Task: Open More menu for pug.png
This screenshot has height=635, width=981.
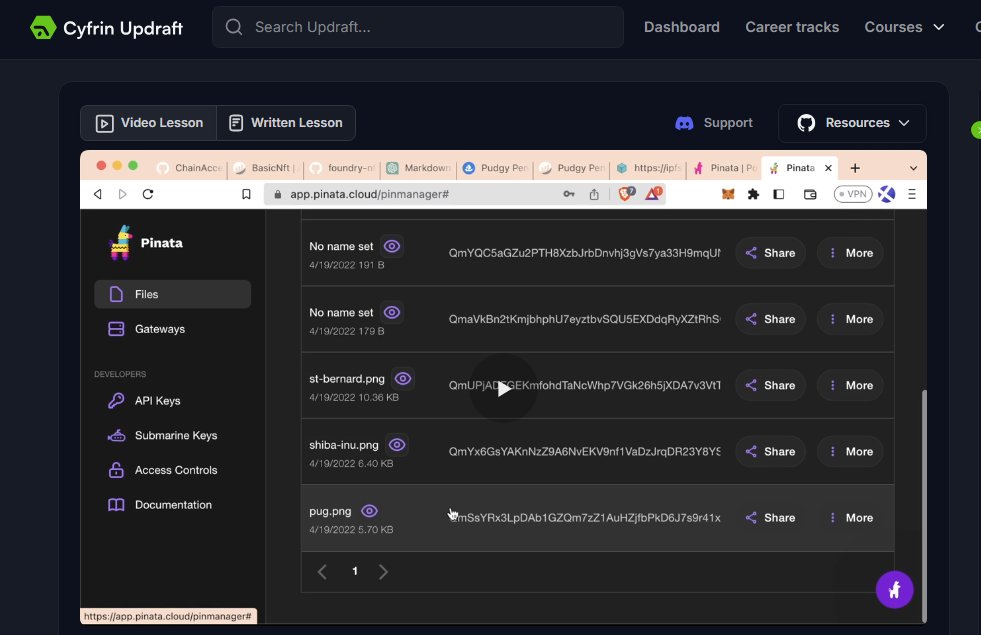Action: 850,517
